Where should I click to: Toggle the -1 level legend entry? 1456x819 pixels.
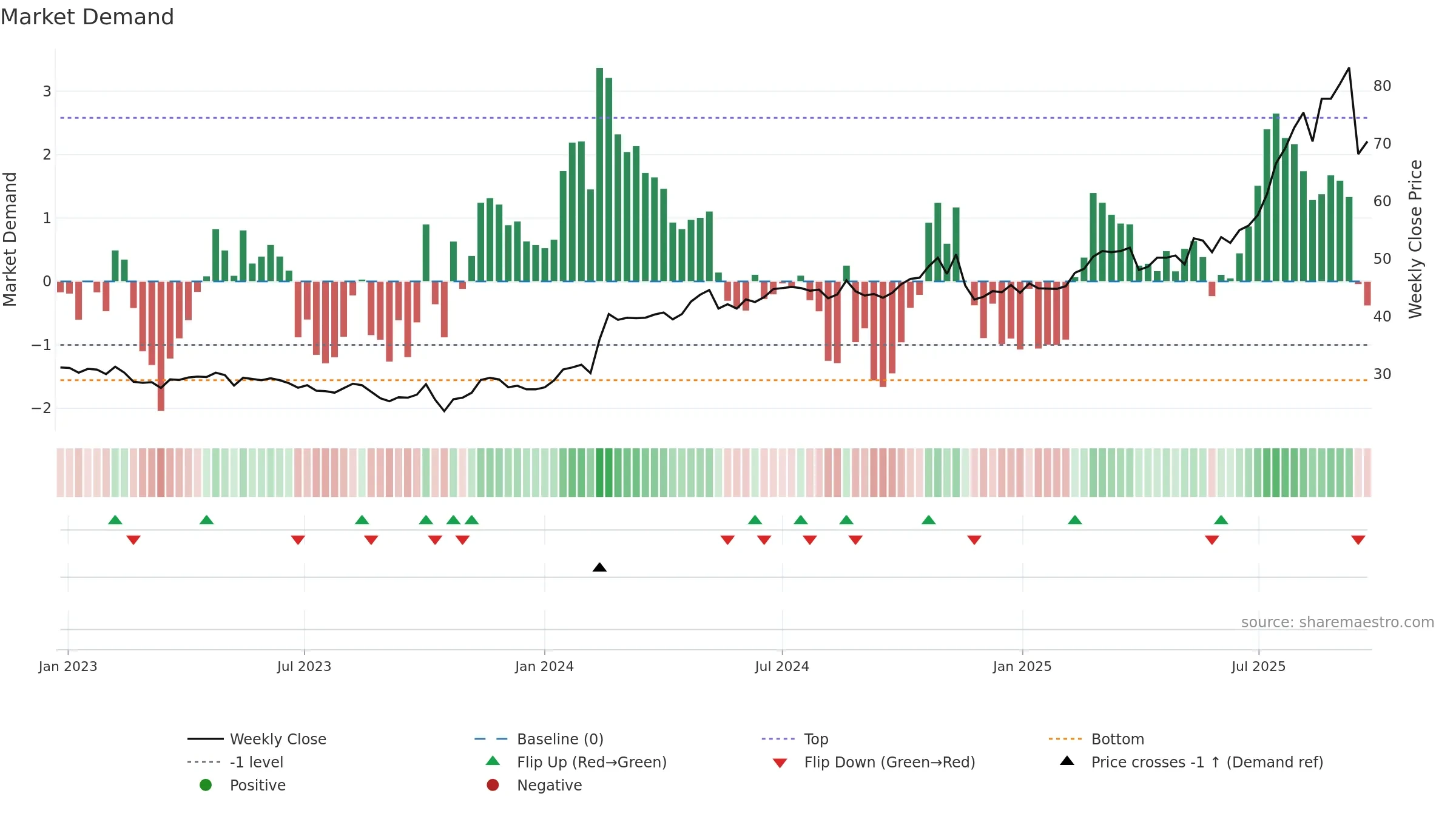(x=235, y=762)
